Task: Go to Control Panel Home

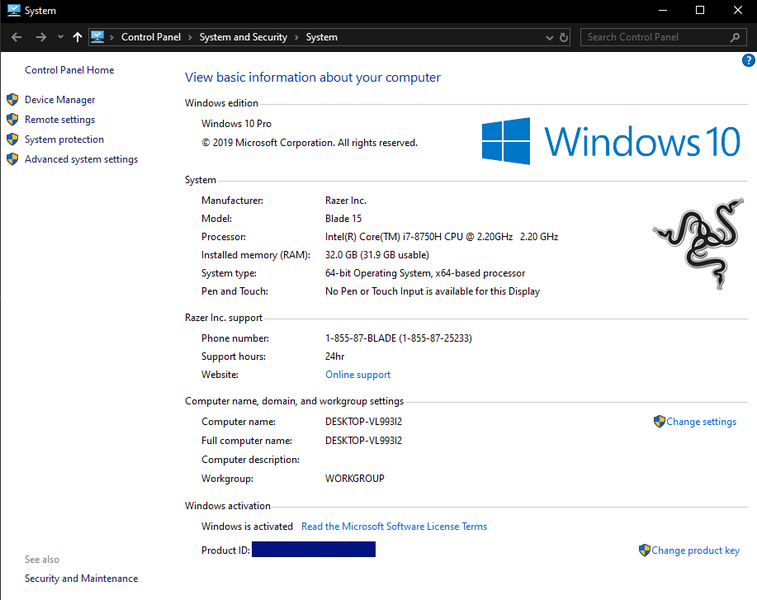Action: 70,70
